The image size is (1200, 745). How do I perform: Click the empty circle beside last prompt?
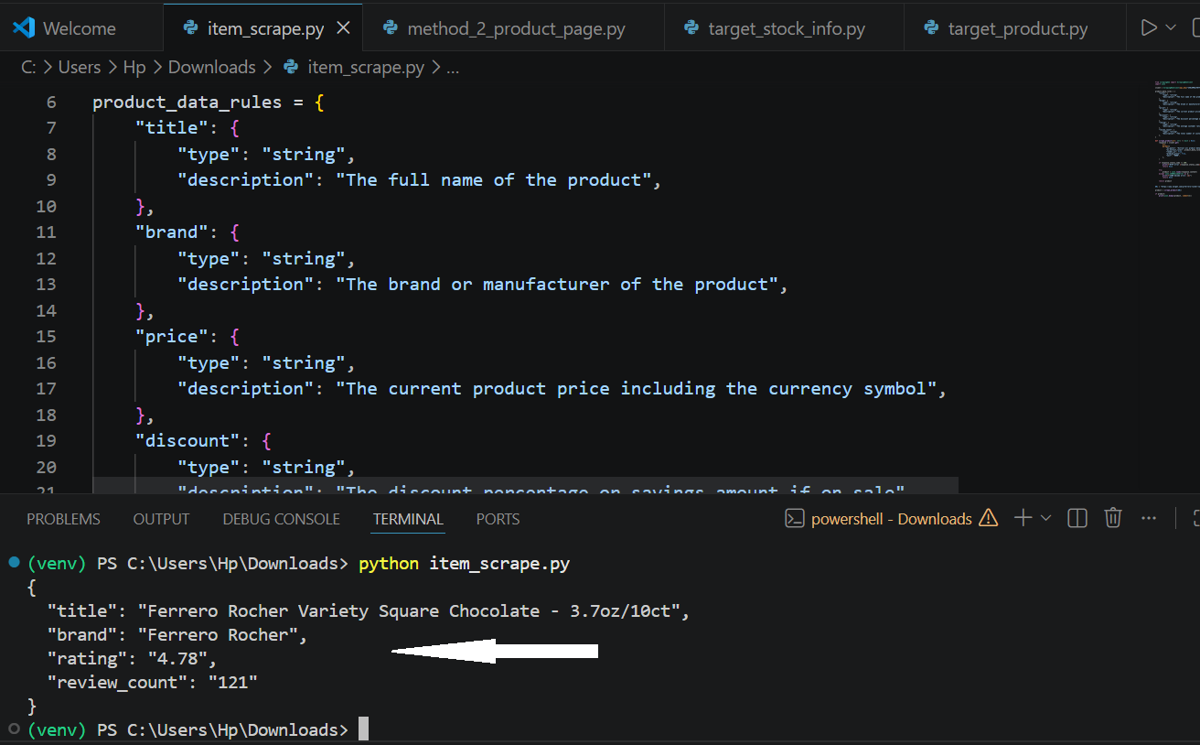(x=14, y=729)
